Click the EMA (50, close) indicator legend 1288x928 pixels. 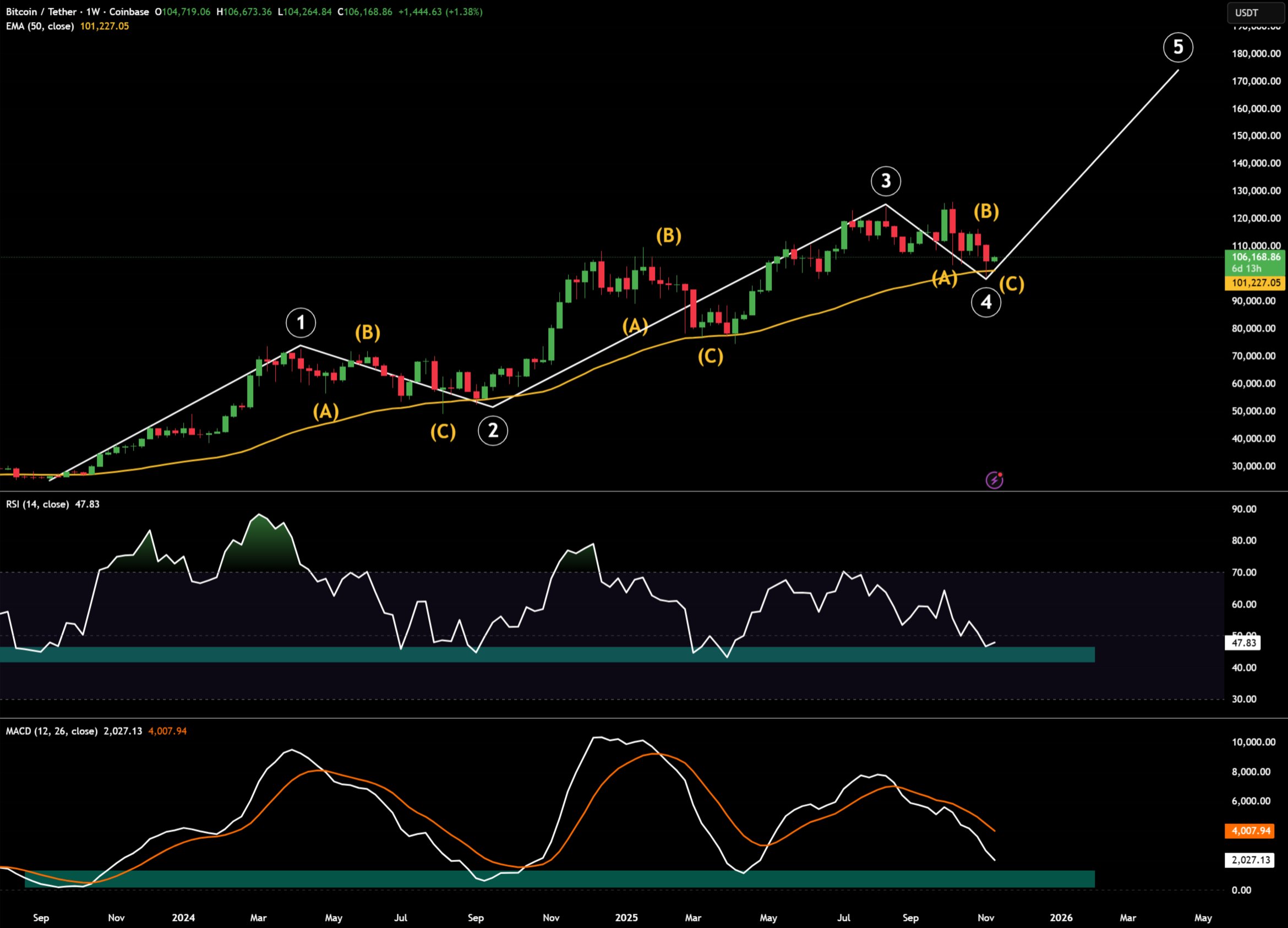40,26
